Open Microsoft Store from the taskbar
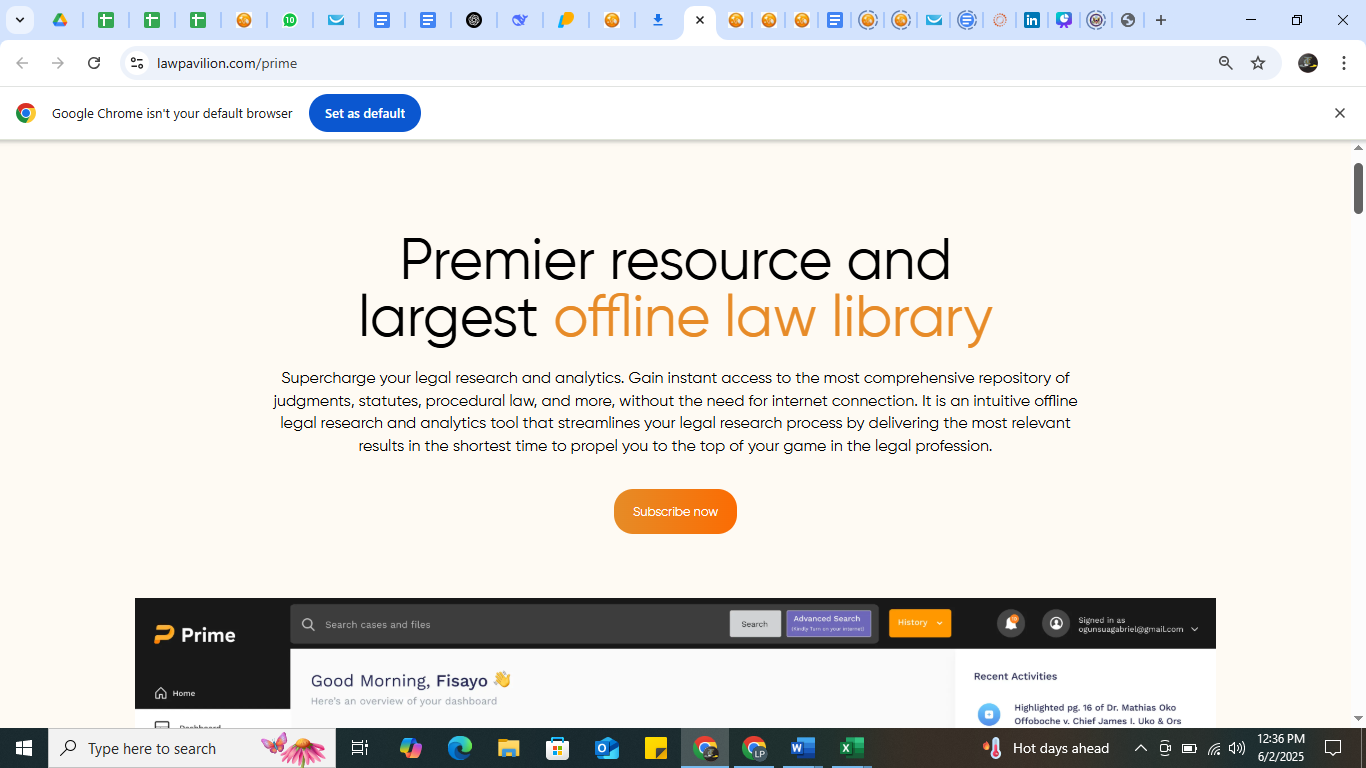The image size is (1366, 768). (558, 748)
